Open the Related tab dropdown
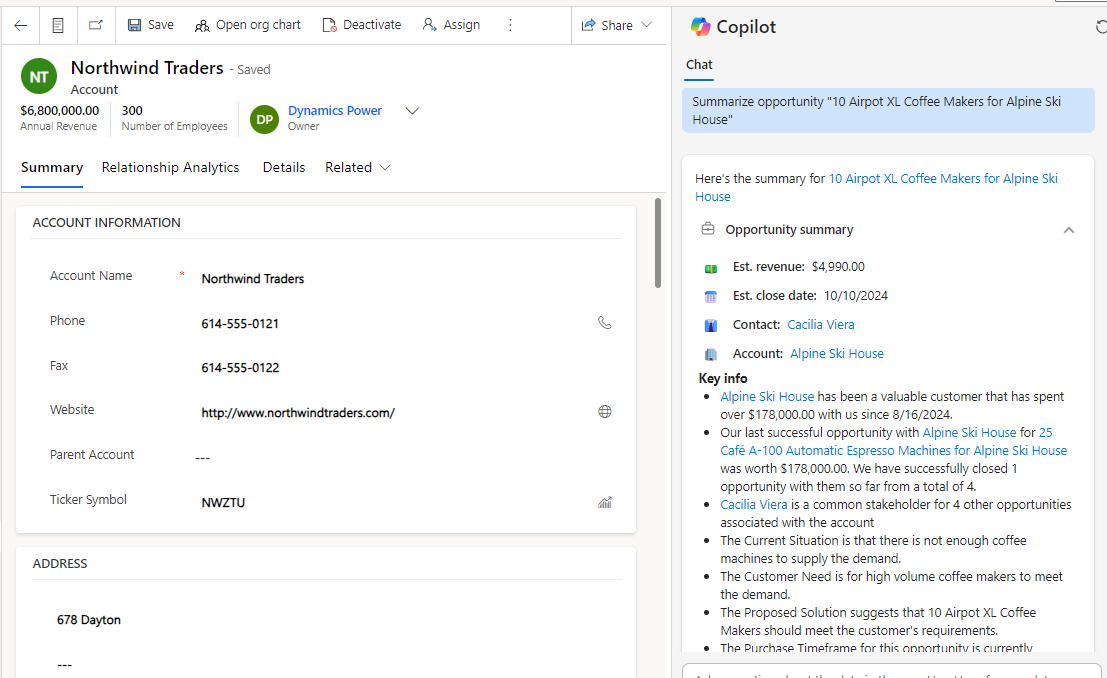 tap(357, 167)
